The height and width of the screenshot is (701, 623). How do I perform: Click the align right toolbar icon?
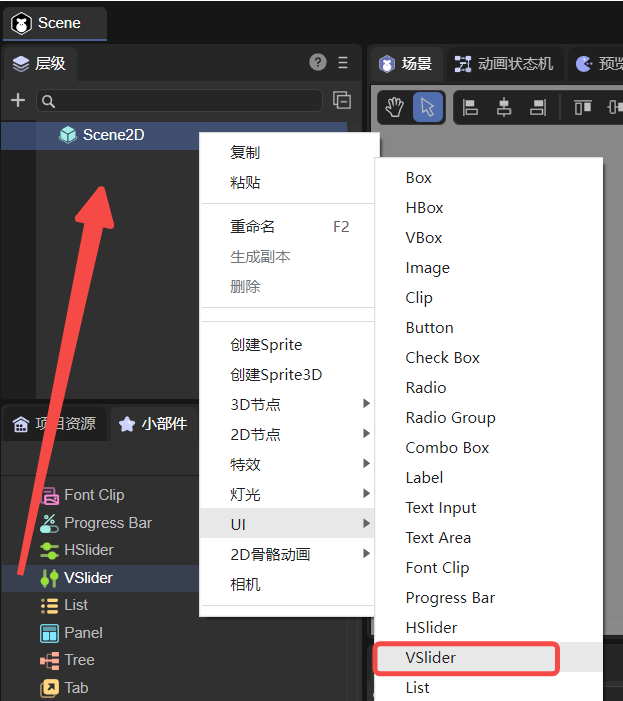point(538,107)
